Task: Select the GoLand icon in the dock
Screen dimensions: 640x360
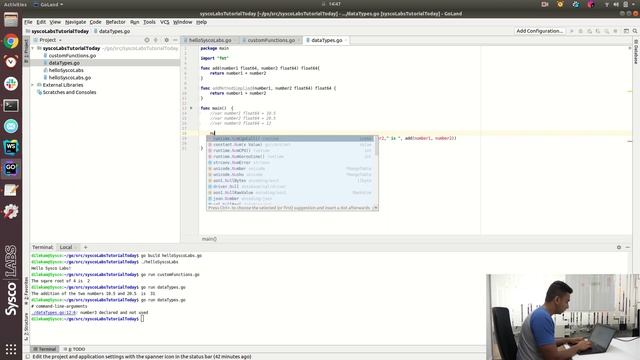Action: pos(11,169)
